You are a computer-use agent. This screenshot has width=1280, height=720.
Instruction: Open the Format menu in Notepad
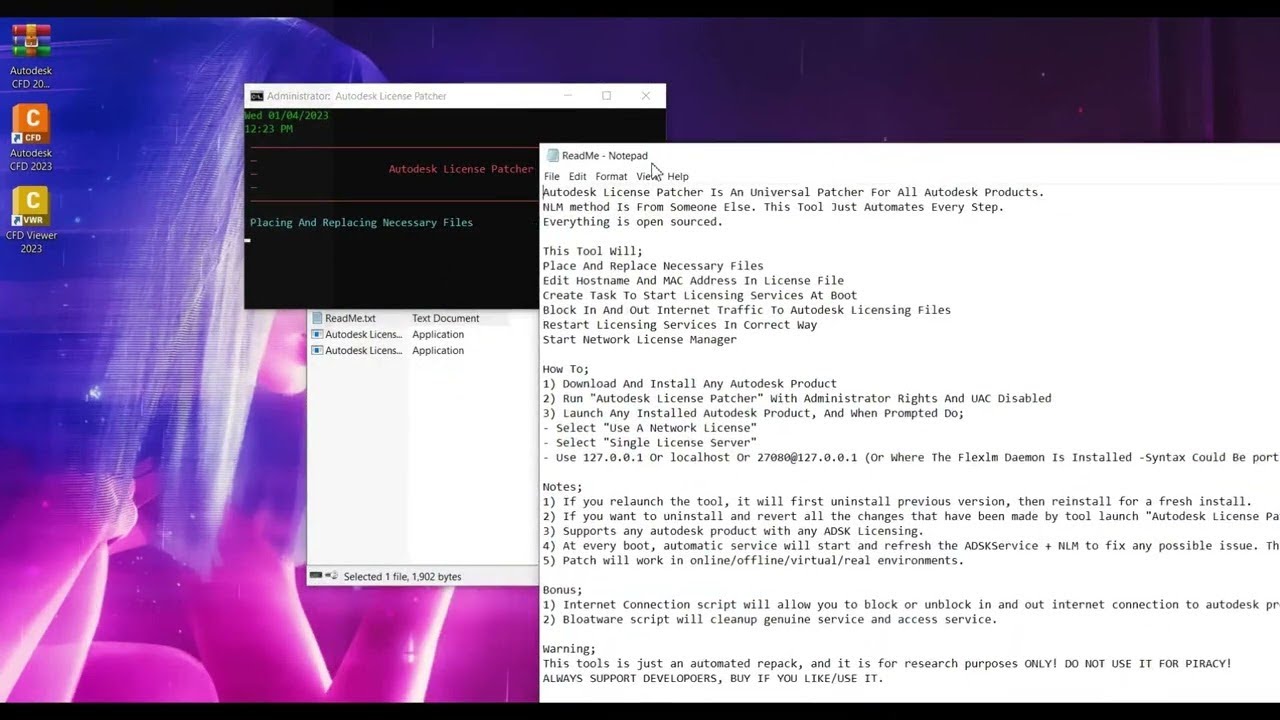pos(611,176)
